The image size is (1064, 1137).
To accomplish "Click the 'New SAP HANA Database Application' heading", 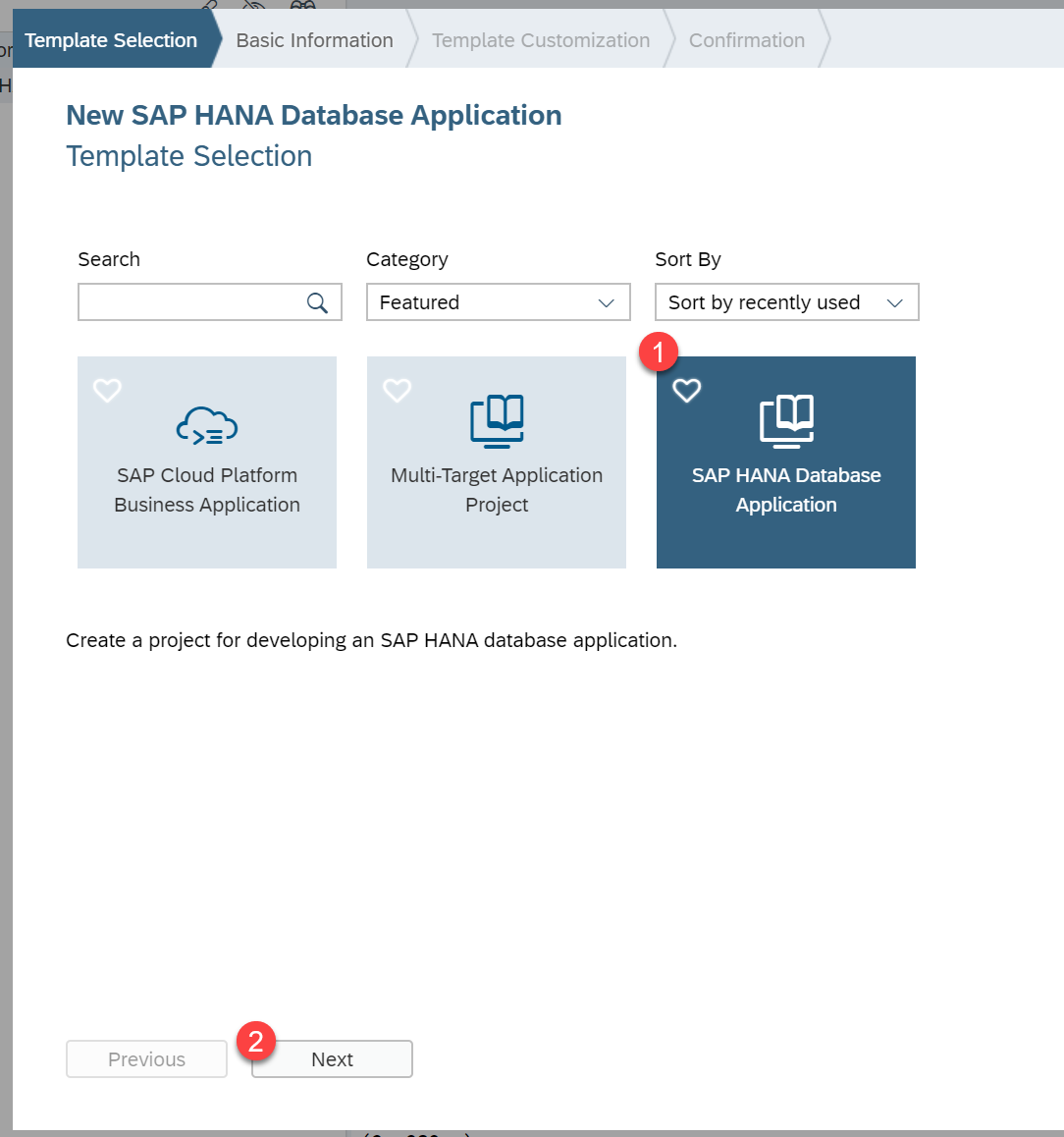I will [314, 115].
